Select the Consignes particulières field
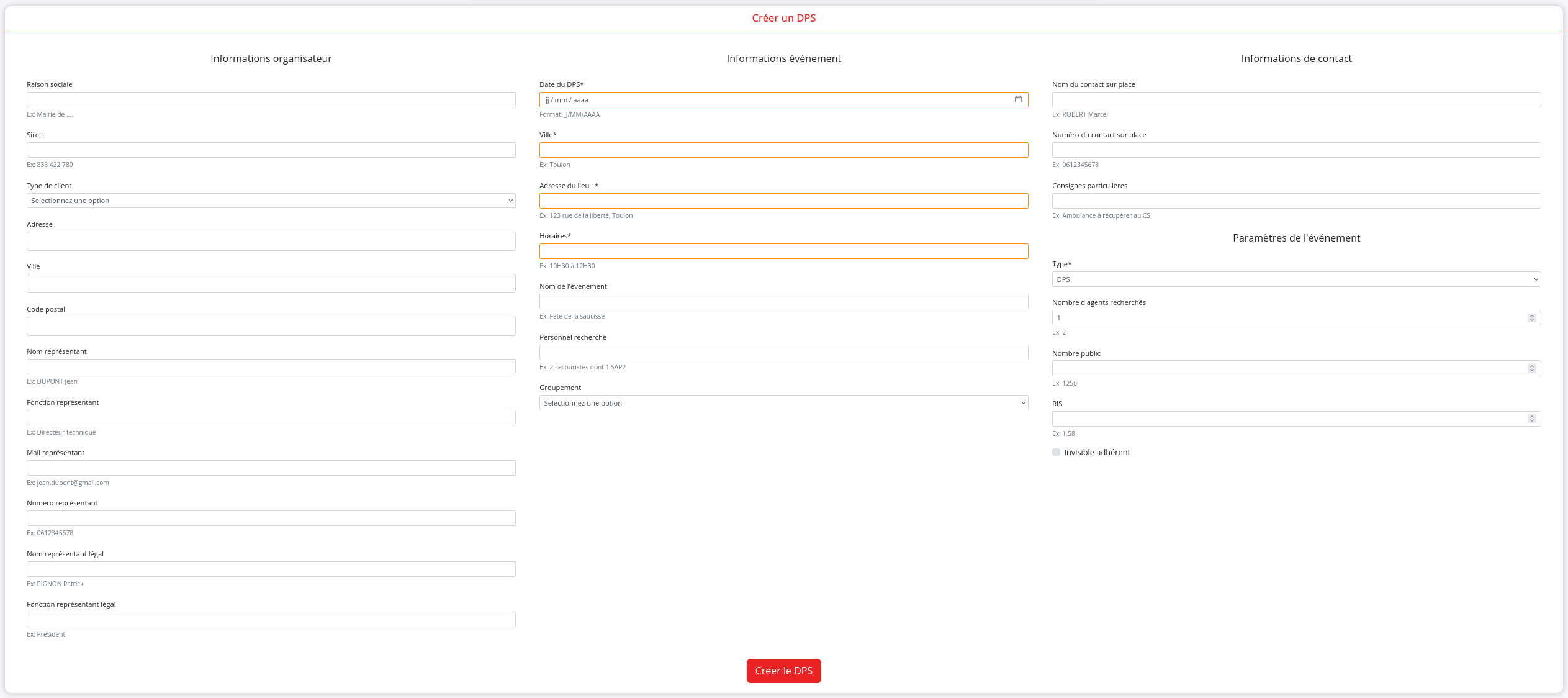Image resolution: width=1568 pixels, height=698 pixels. (1295, 201)
